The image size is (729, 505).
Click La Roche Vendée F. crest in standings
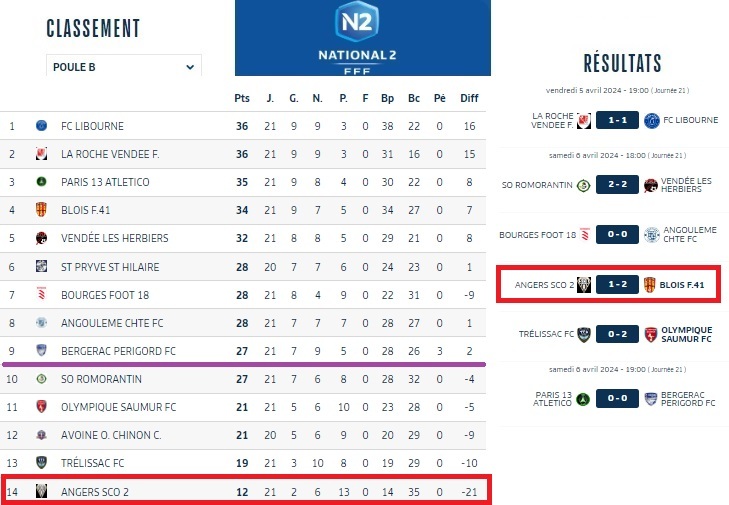coord(42,154)
